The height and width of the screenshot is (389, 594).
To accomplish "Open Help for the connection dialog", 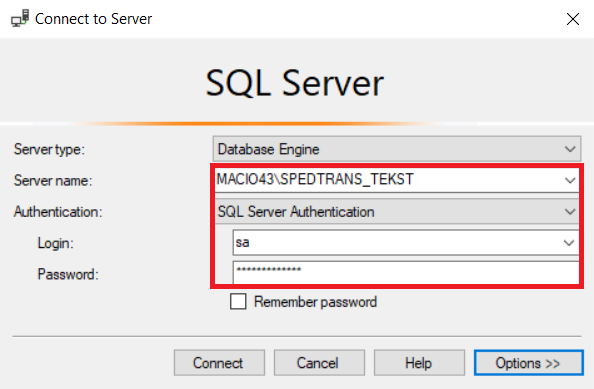I will click(x=419, y=363).
